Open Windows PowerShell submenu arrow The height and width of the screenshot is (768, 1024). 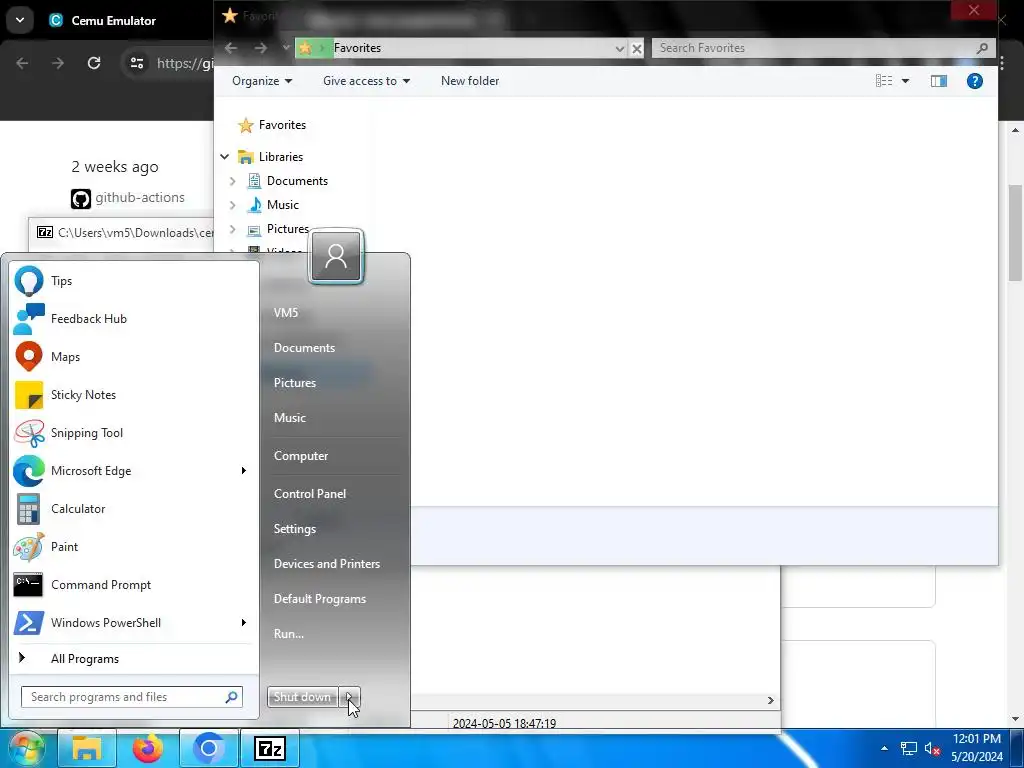coord(244,622)
